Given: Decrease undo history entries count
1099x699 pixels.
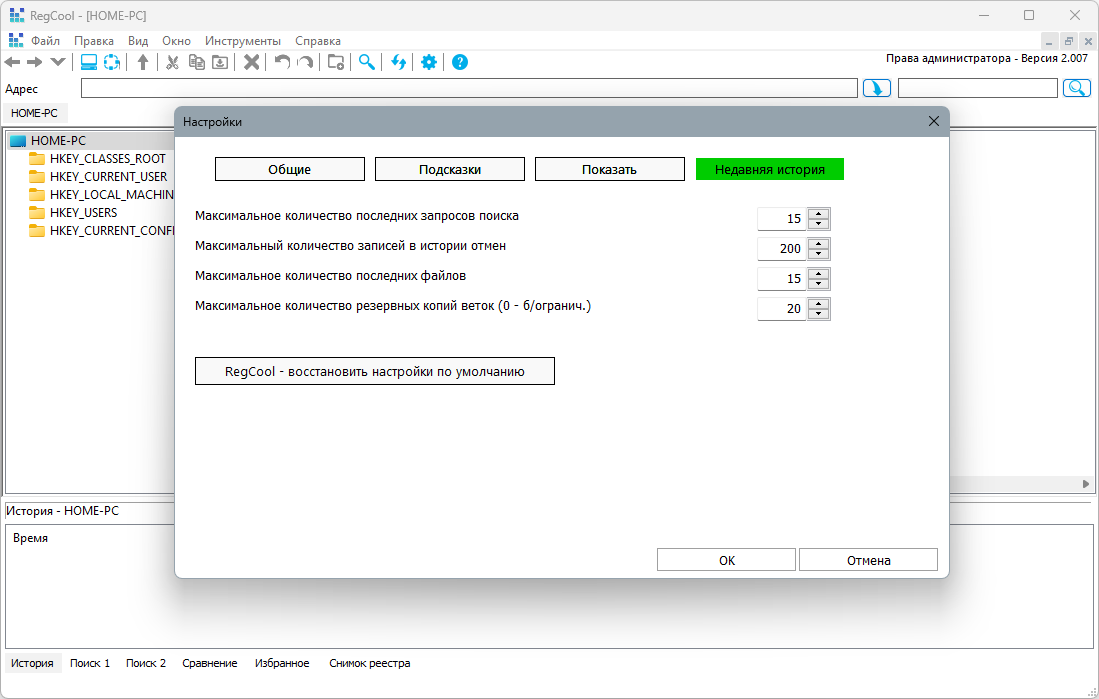Looking at the screenshot, I should click(x=819, y=254).
